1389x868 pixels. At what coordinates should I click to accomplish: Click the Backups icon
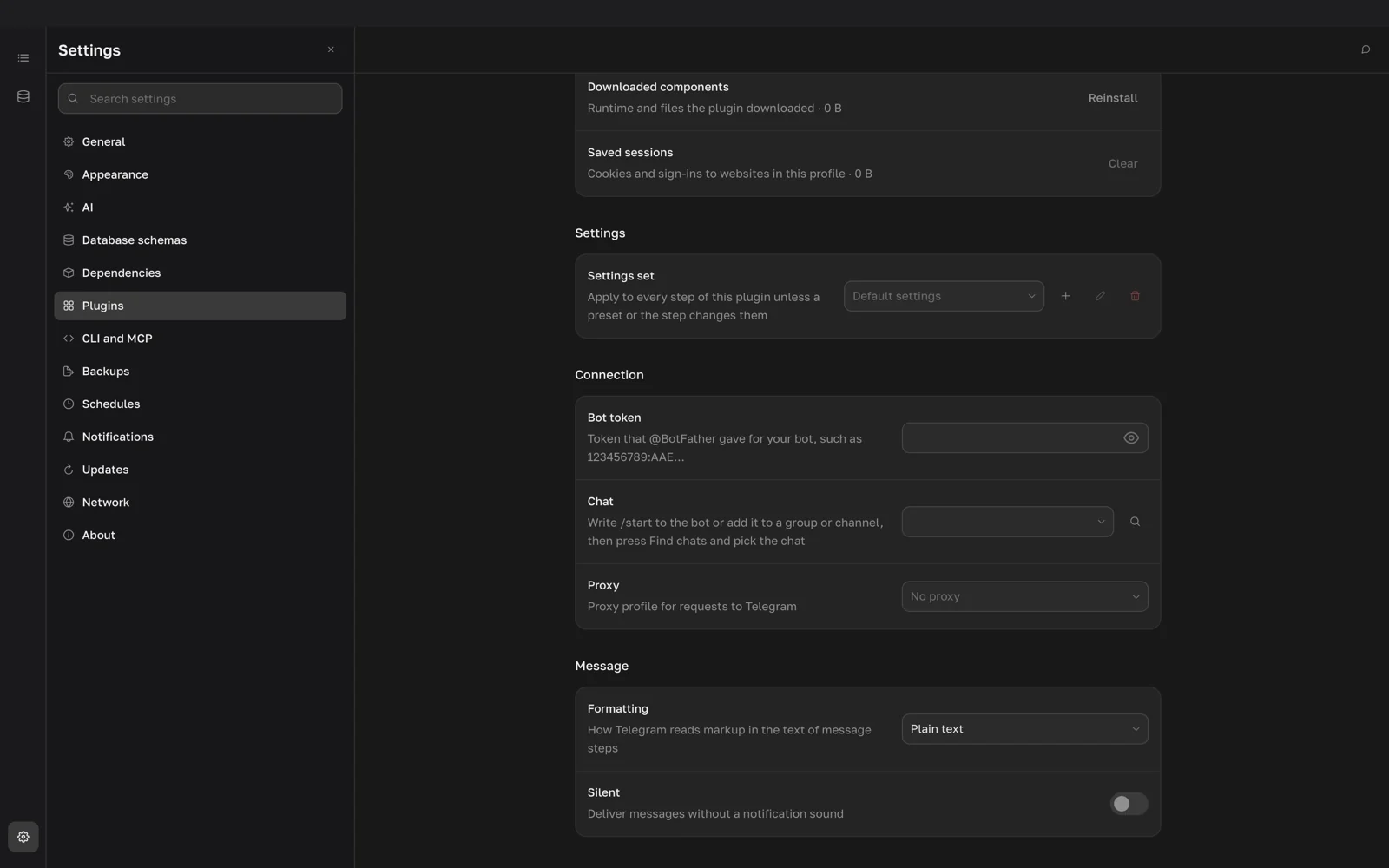point(69,372)
